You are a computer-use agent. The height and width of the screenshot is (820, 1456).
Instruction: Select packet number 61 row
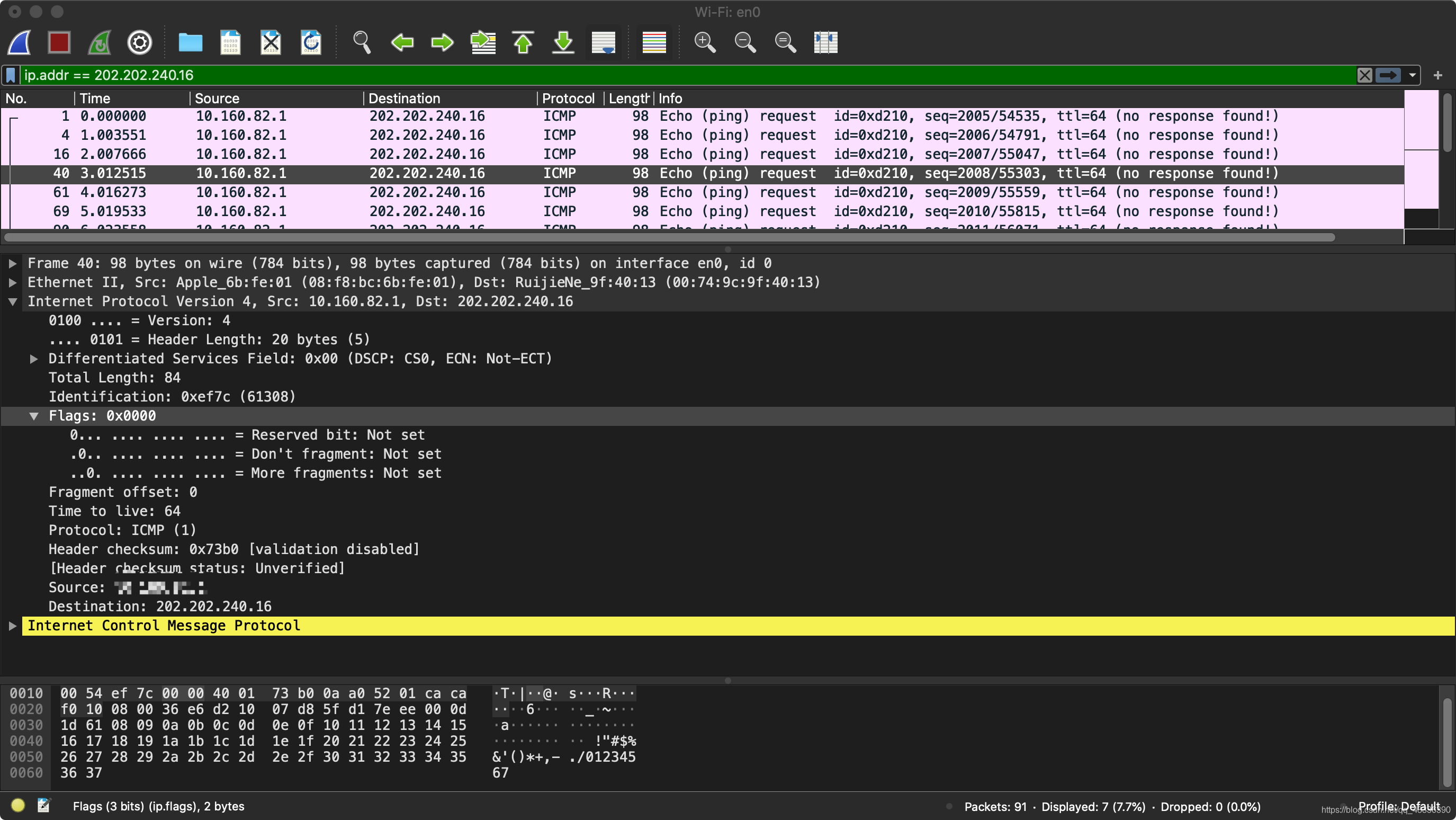click(703, 193)
